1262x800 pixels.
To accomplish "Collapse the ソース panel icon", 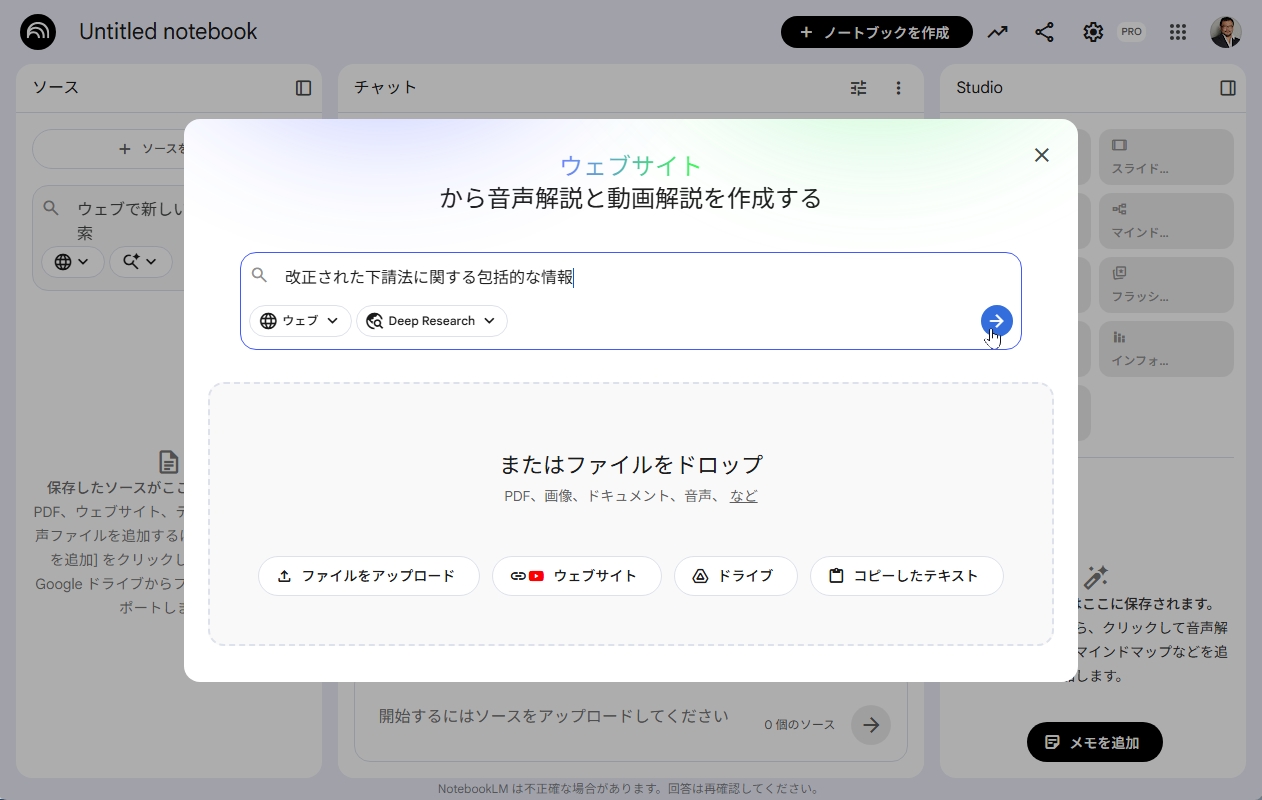I will click(x=304, y=88).
